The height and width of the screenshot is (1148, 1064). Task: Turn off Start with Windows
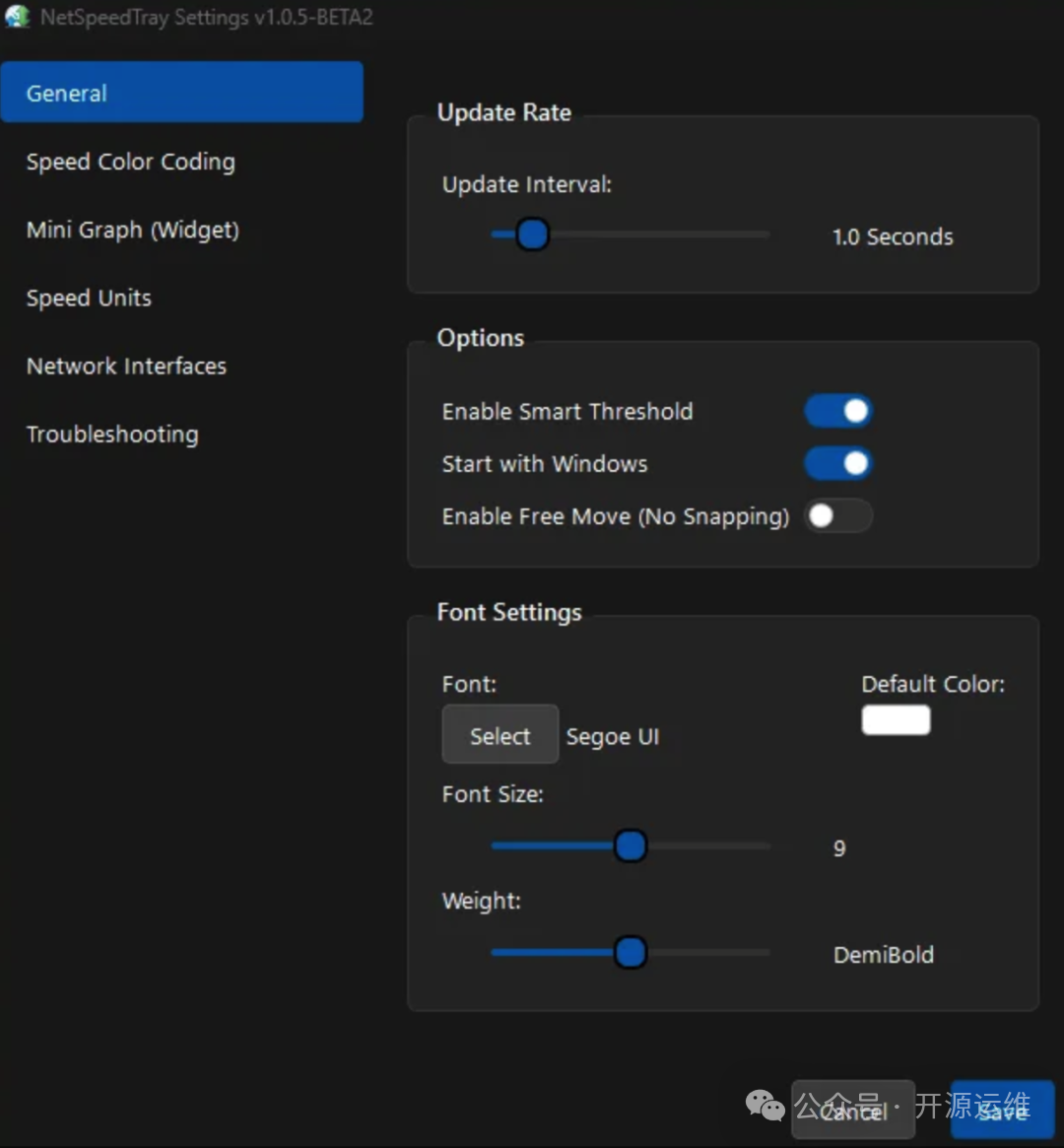tap(838, 463)
